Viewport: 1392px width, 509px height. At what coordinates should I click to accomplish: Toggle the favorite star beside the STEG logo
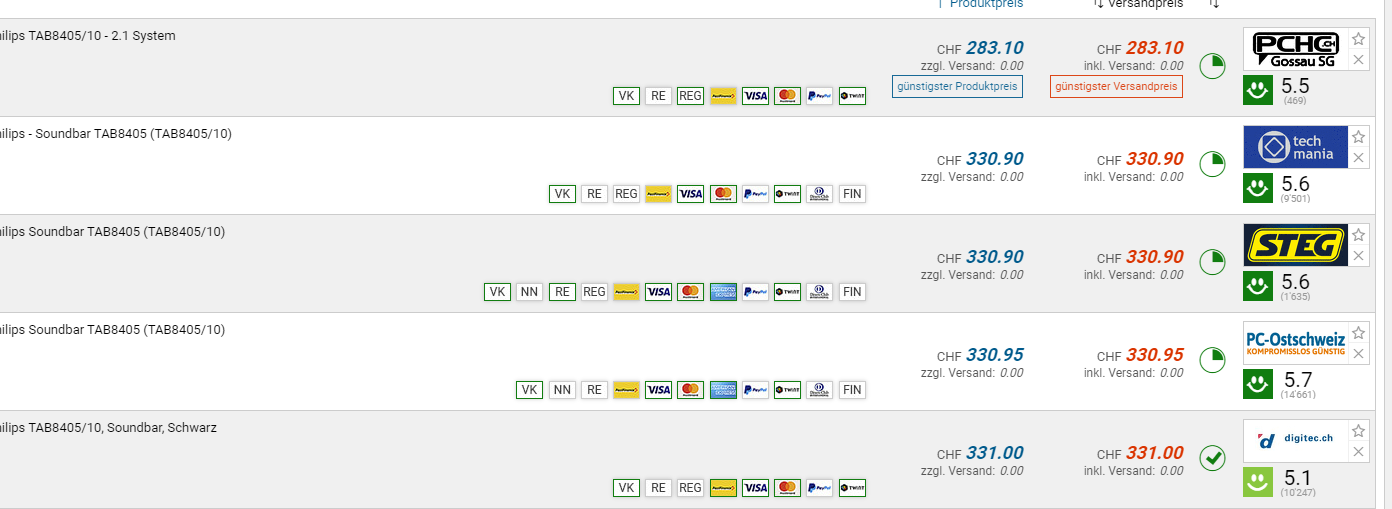tap(1358, 235)
